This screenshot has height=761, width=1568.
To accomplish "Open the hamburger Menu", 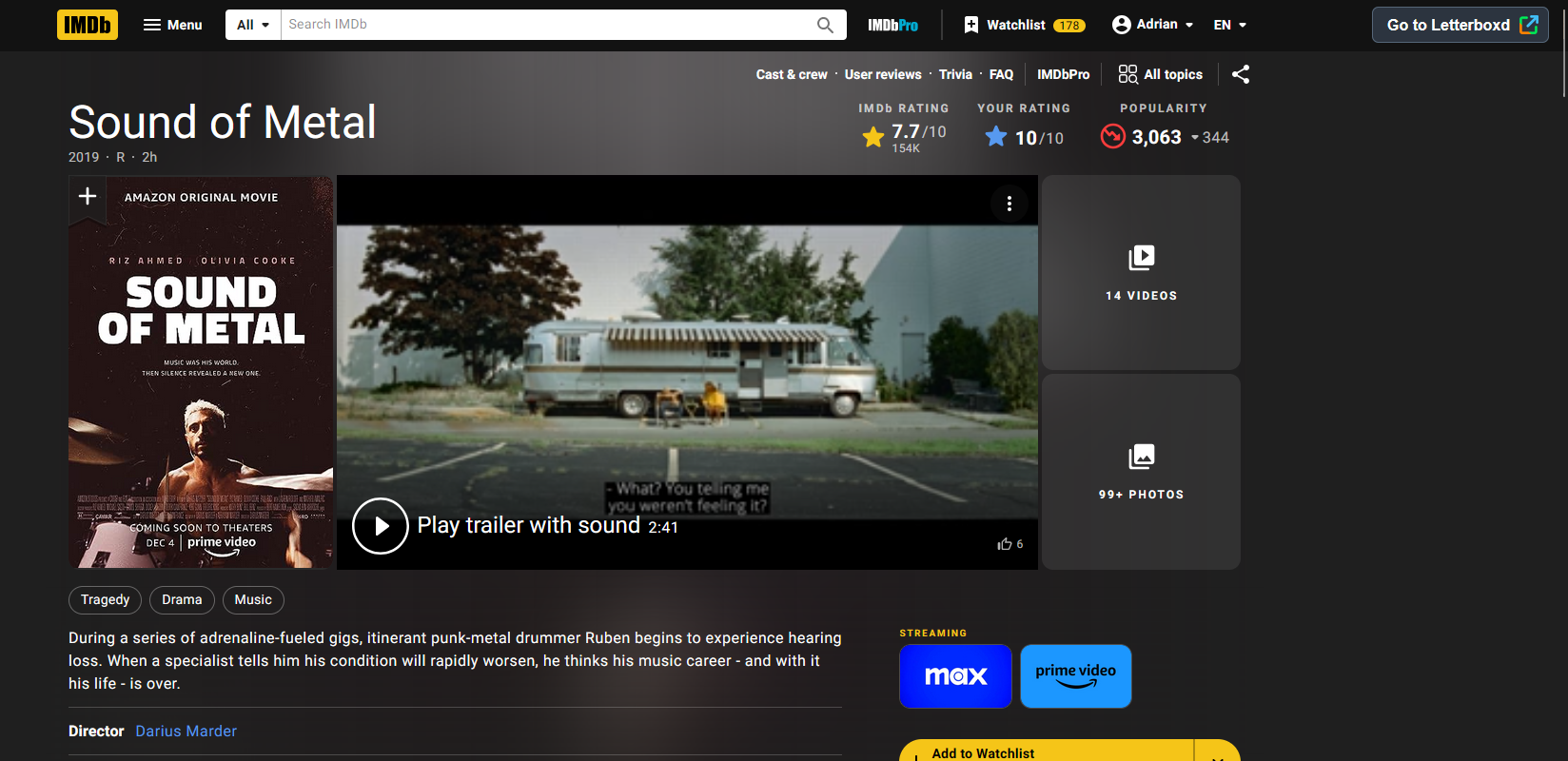I will pos(172,25).
